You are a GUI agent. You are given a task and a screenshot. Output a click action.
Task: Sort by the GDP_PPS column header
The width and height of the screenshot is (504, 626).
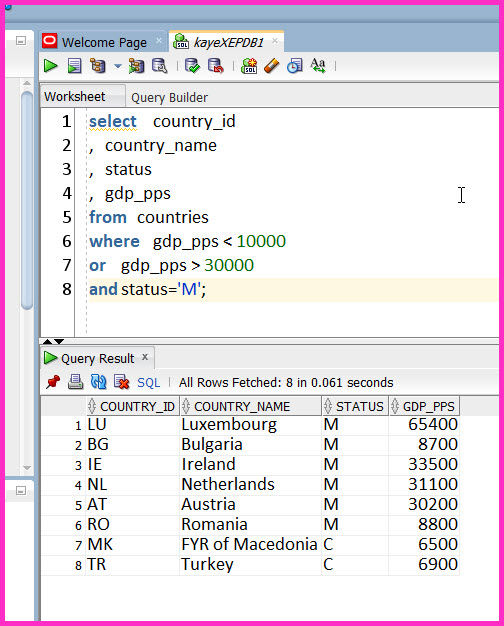[425, 406]
